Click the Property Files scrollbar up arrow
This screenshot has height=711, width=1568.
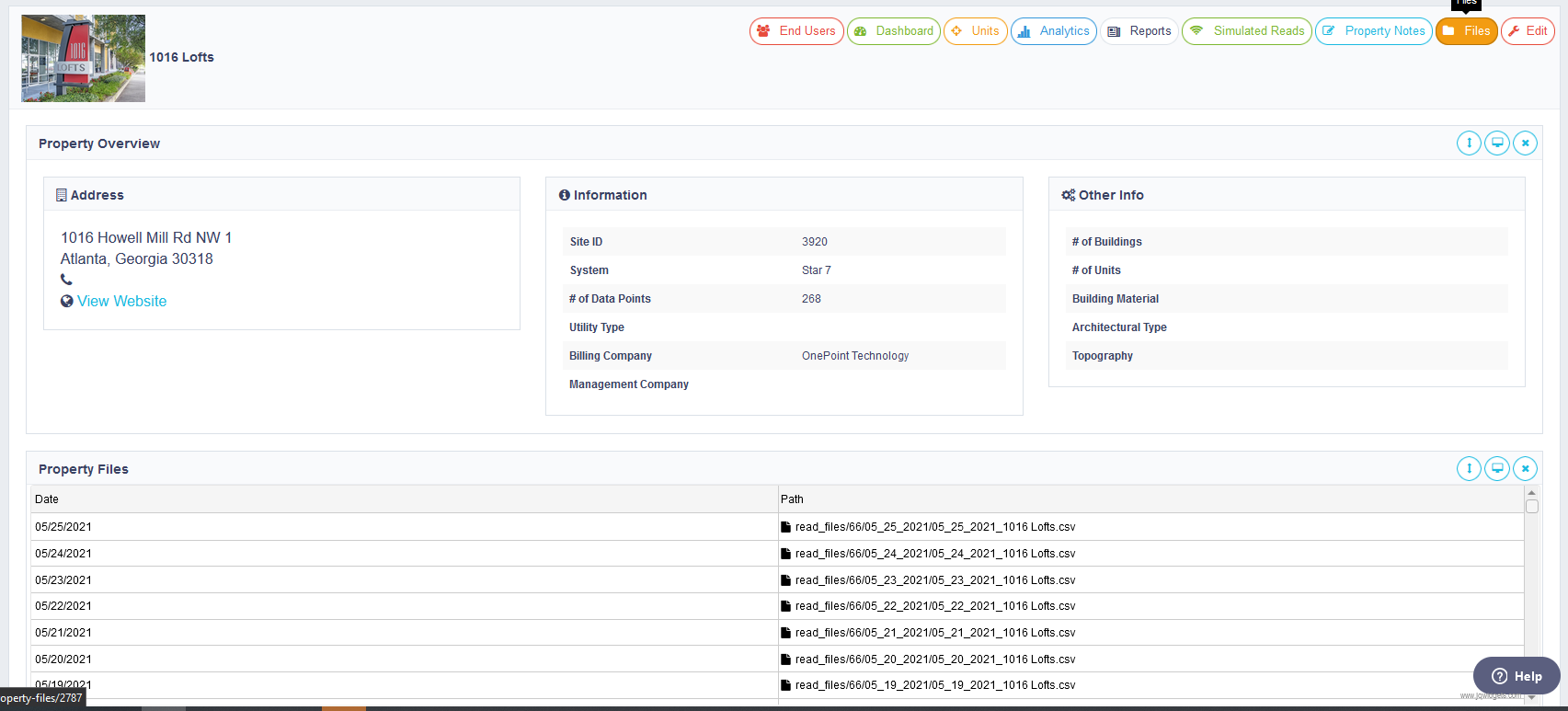click(x=1531, y=493)
